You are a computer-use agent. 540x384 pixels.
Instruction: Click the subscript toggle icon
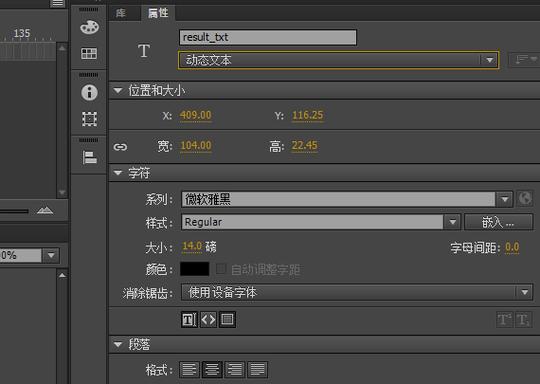523,320
